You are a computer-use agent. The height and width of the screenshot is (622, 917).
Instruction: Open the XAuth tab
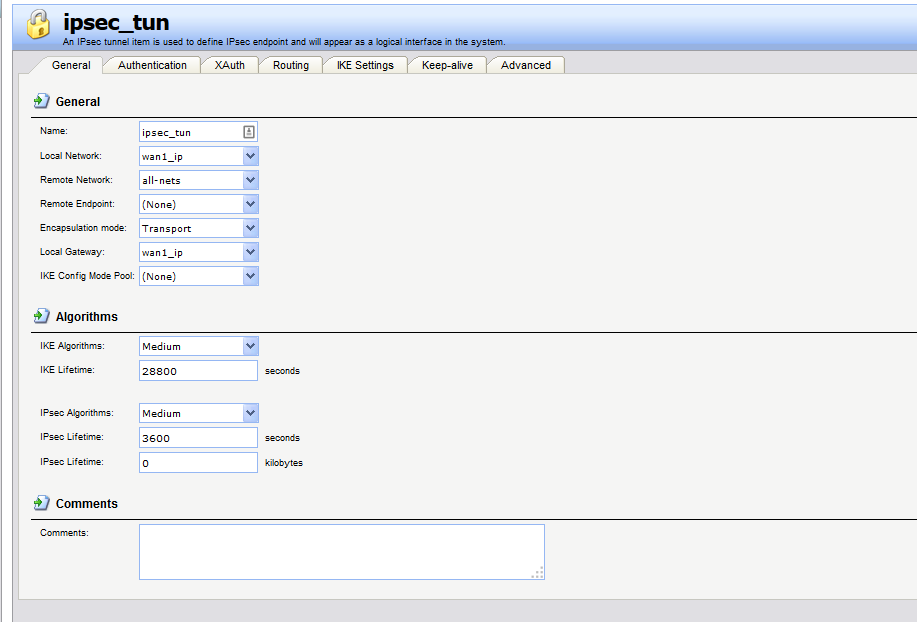pos(229,65)
